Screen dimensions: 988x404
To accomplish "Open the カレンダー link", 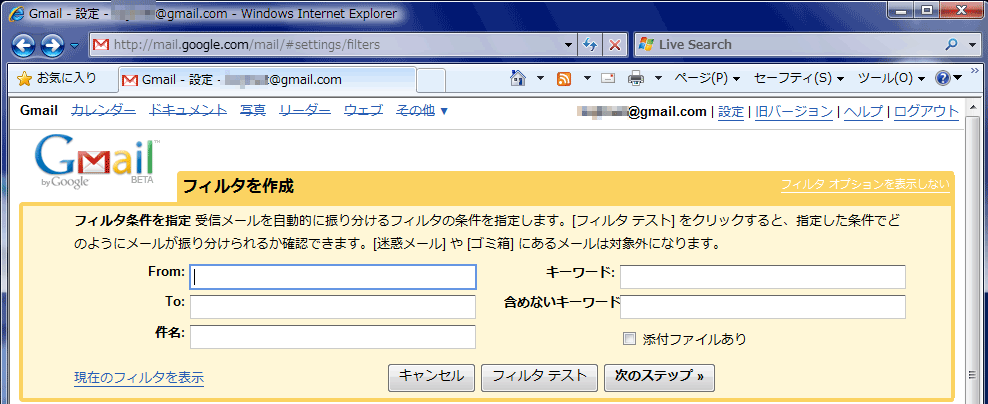I will click(x=103, y=111).
